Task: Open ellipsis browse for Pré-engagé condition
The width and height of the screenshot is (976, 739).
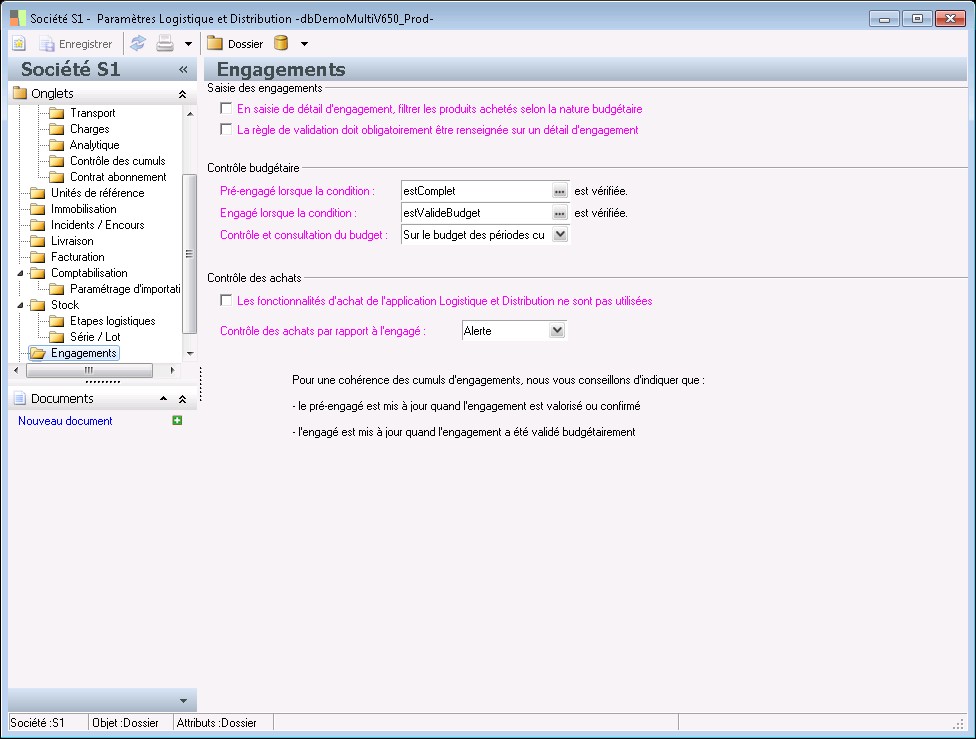Action: [560, 191]
